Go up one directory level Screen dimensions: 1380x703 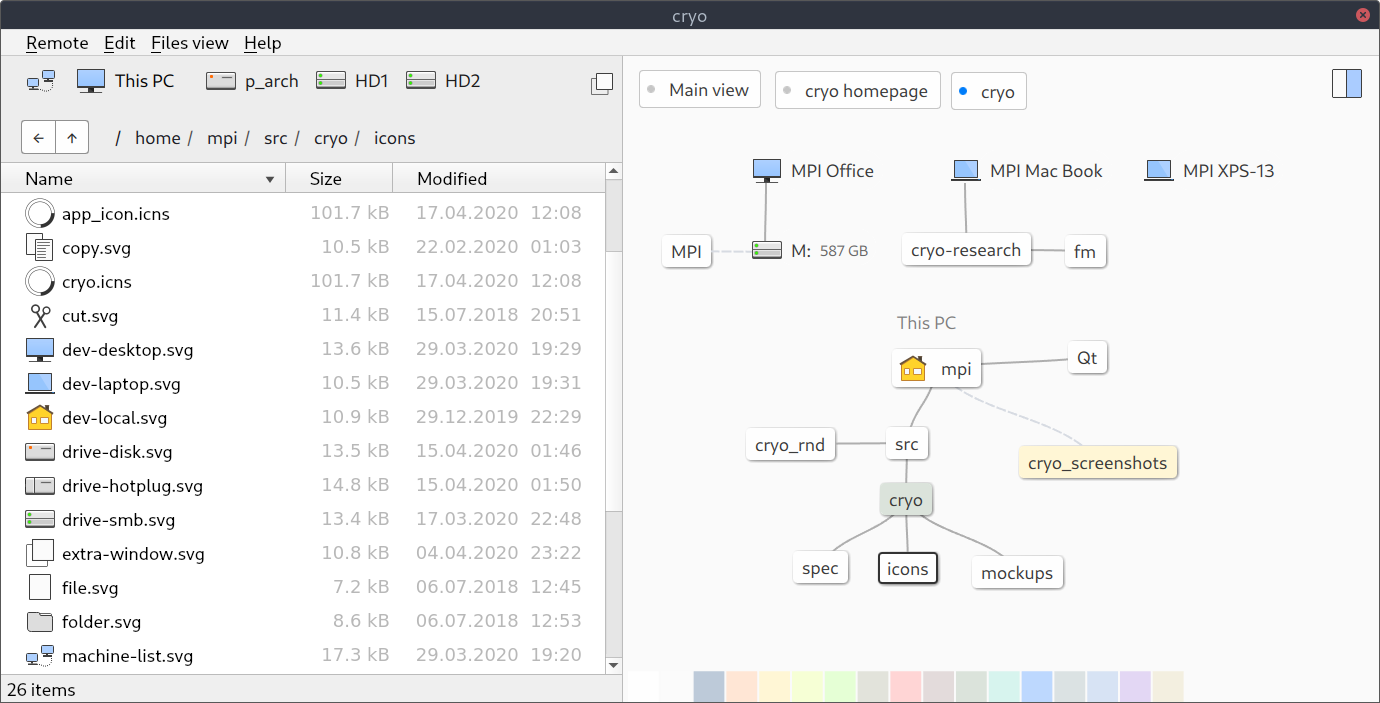(71, 137)
